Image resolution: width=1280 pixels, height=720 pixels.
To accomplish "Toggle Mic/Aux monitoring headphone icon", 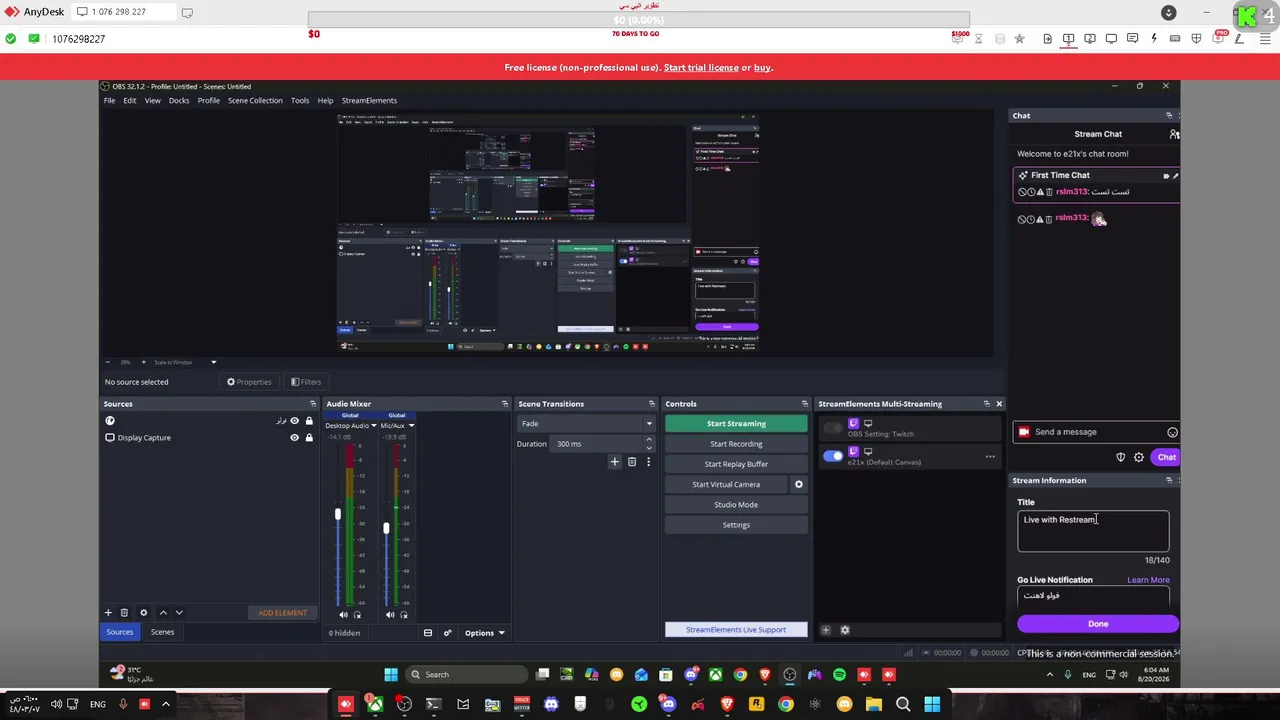I will click(x=403, y=615).
